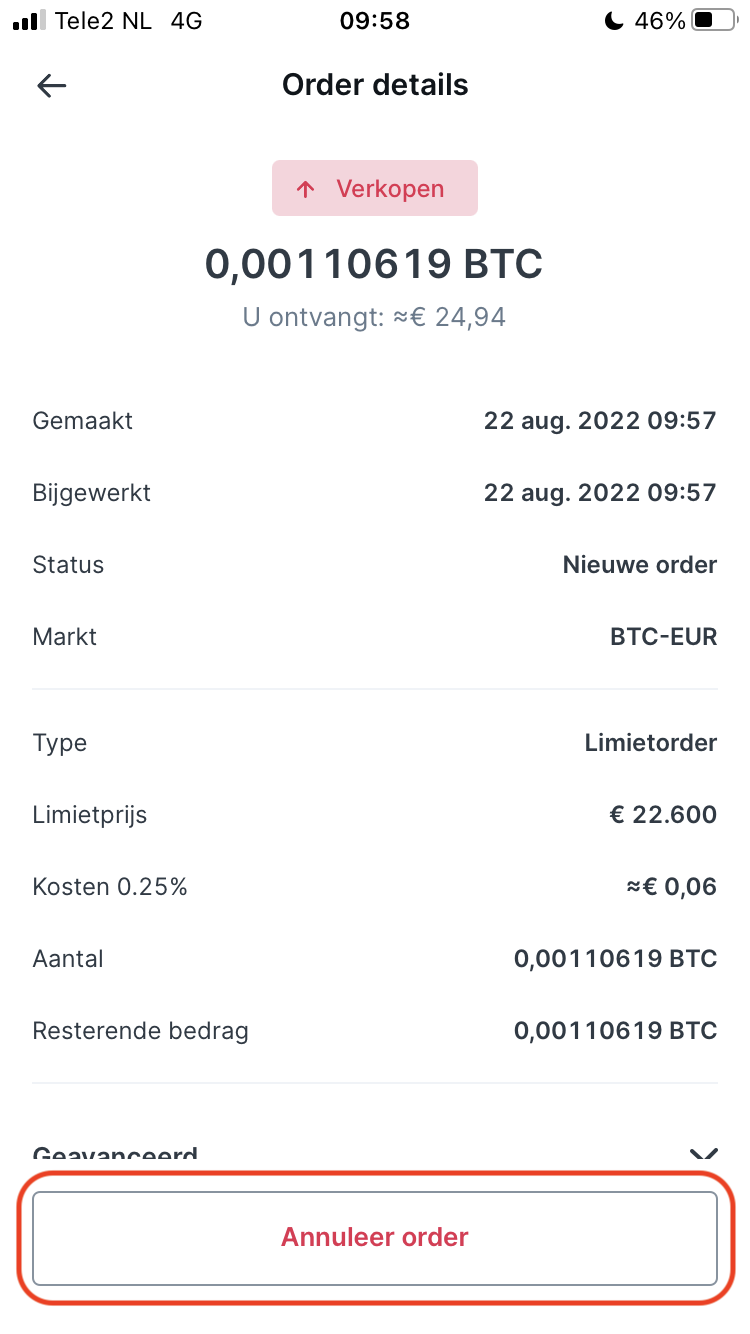Screen dimensions: 750x1334
Task: Select the Limietprijs € 22.600 value
Action: tap(663, 815)
